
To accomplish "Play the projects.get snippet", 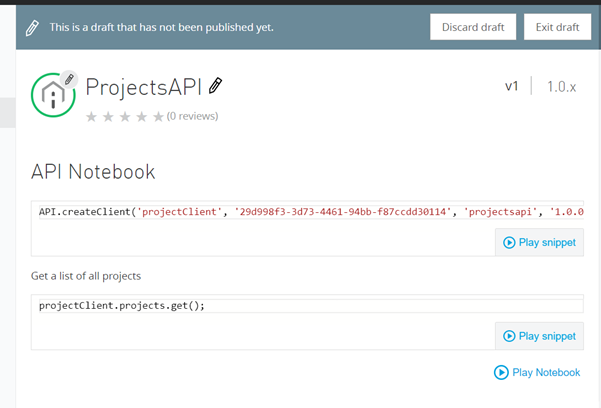I will [539, 336].
